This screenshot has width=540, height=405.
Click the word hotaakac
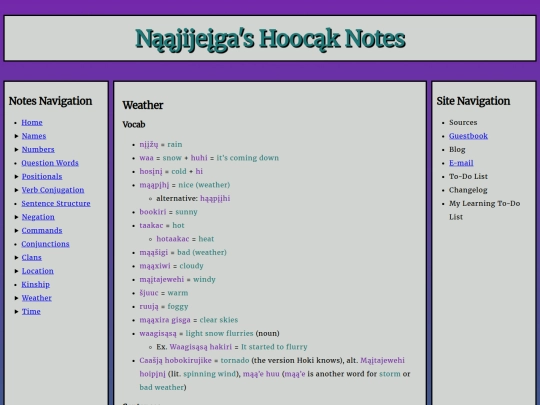173,239
